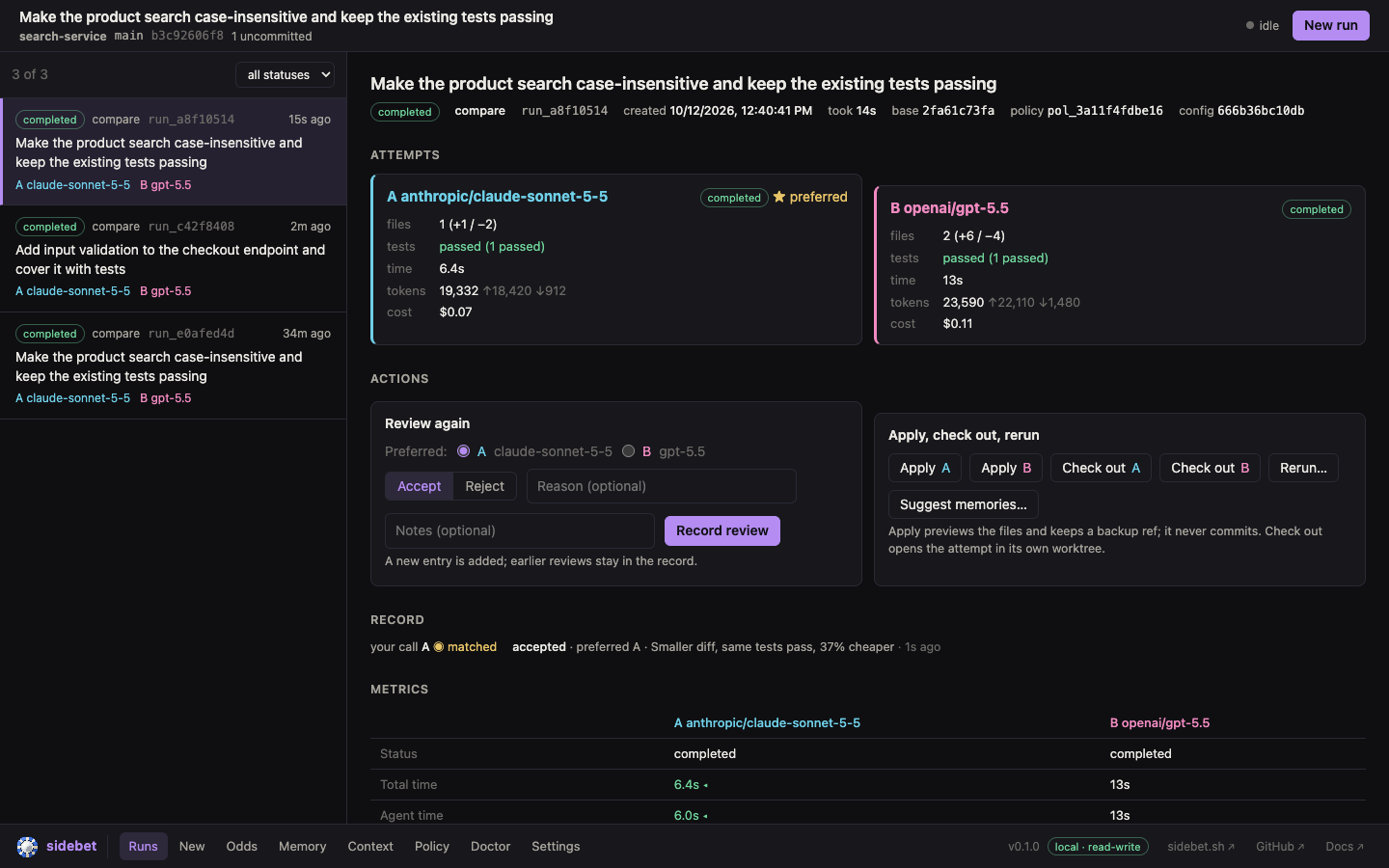Click the config hash 666b36bc10db

click(1261, 111)
